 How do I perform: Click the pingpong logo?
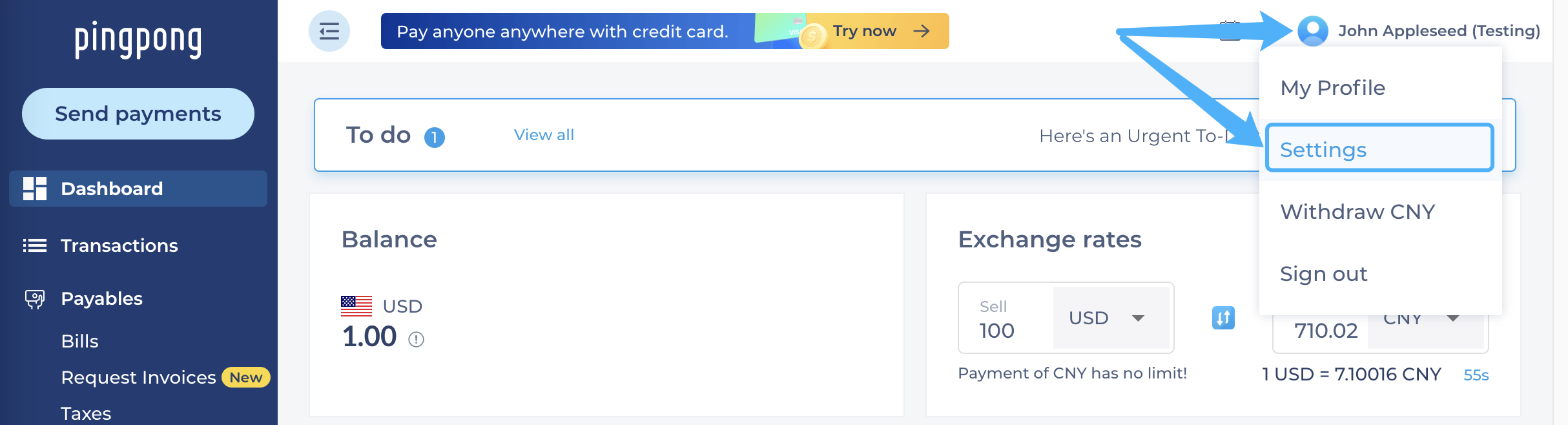tap(138, 39)
